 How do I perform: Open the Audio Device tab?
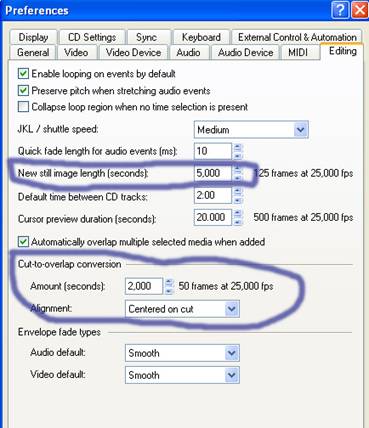click(x=246, y=52)
